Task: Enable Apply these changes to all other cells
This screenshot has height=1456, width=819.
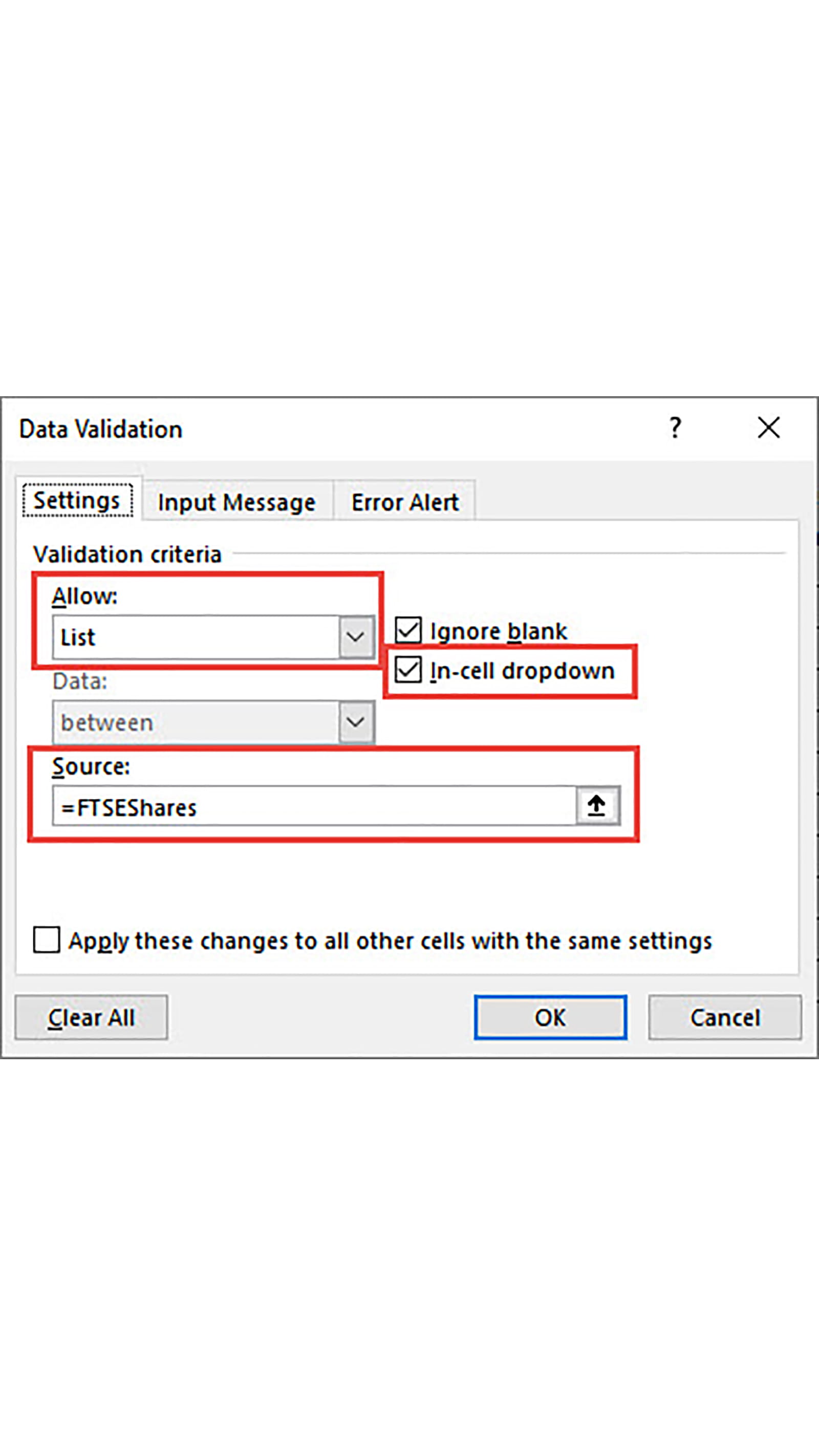Action: coord(47,940)
